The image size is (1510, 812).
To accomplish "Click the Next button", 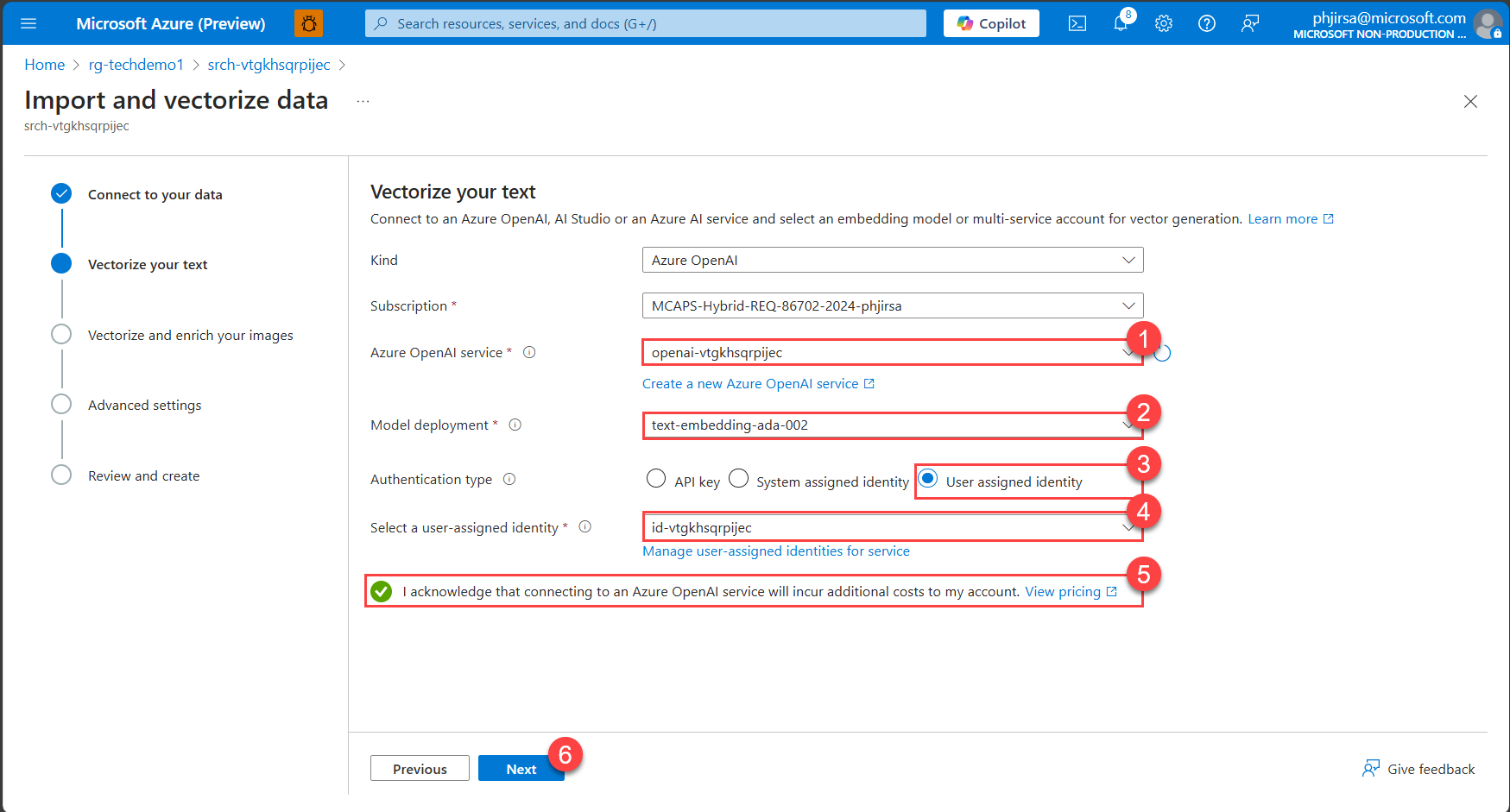I will click(x=521, y=768).
